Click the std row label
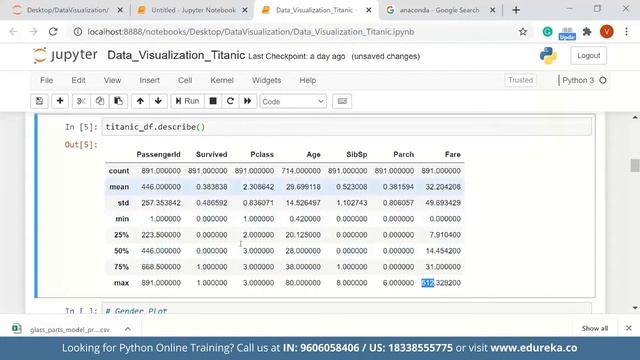640x360 pixels. click(x=123, y=203)
